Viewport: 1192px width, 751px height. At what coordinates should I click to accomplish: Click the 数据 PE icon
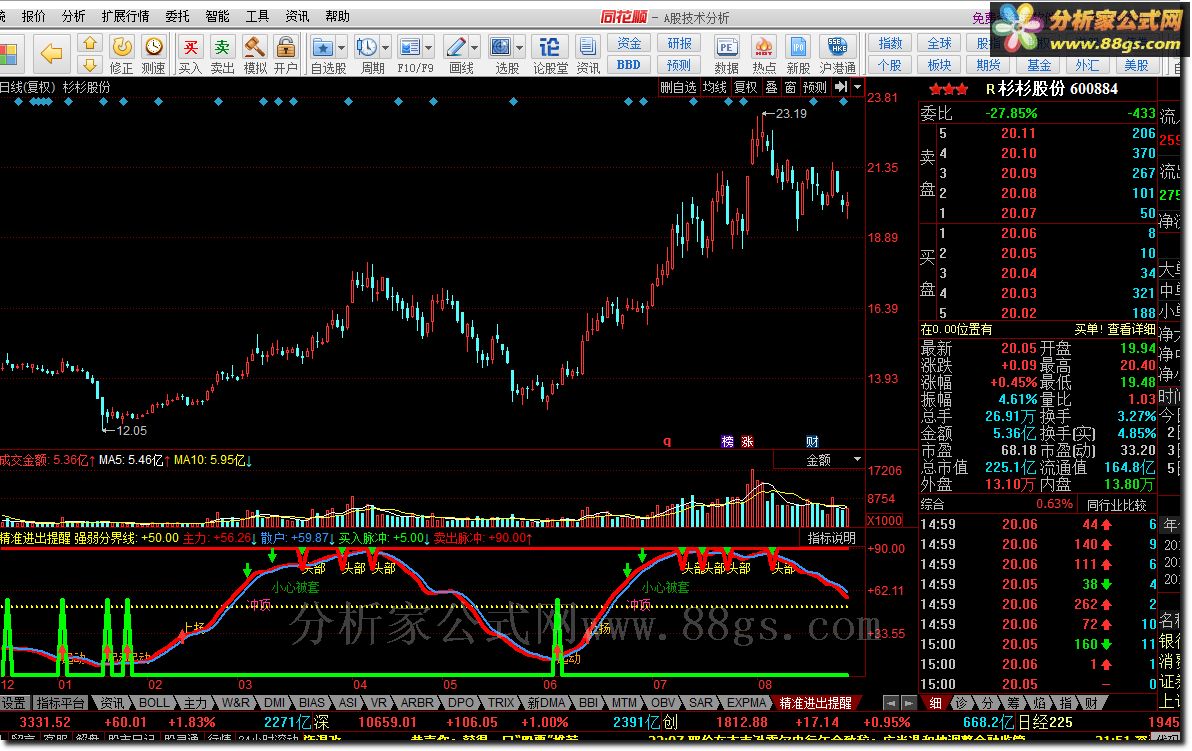(726, 48)
